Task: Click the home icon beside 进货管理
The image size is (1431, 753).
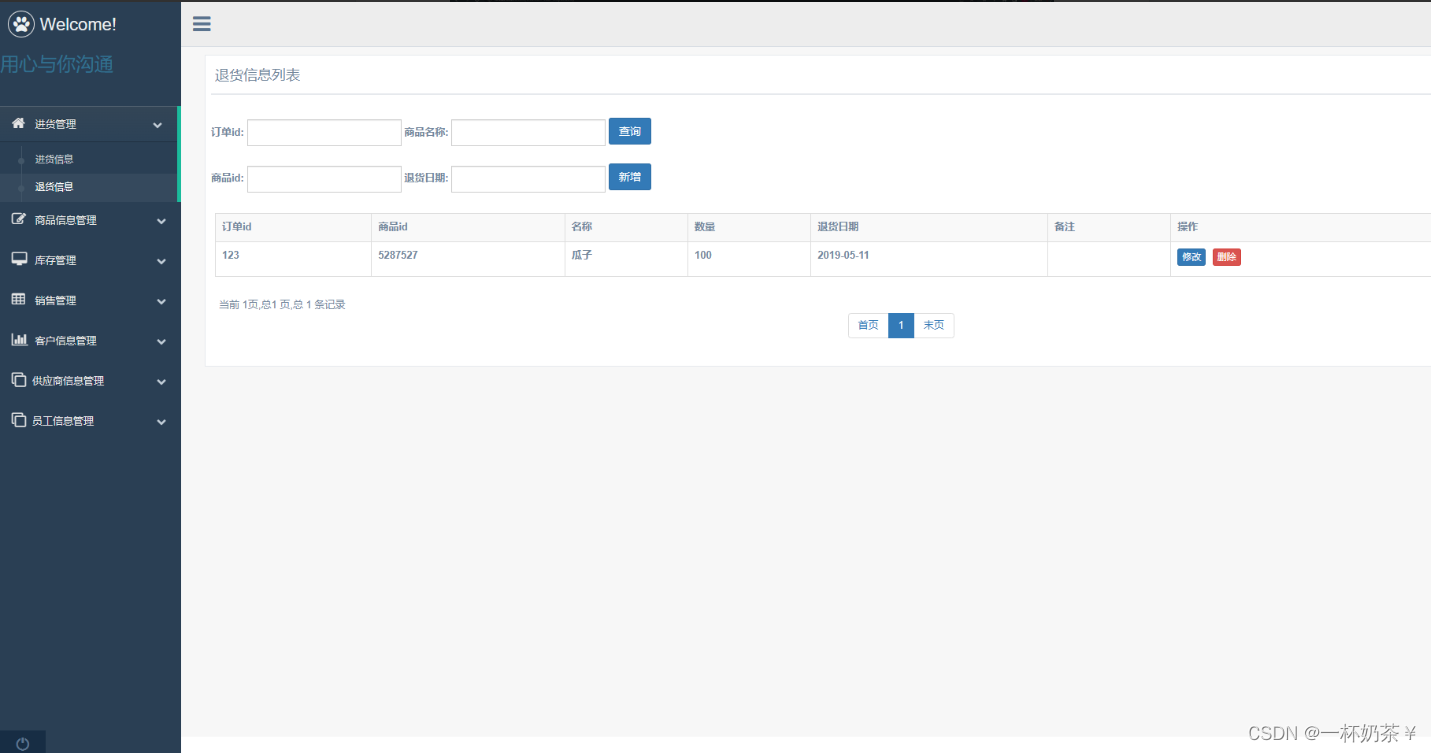Action: 18,123
